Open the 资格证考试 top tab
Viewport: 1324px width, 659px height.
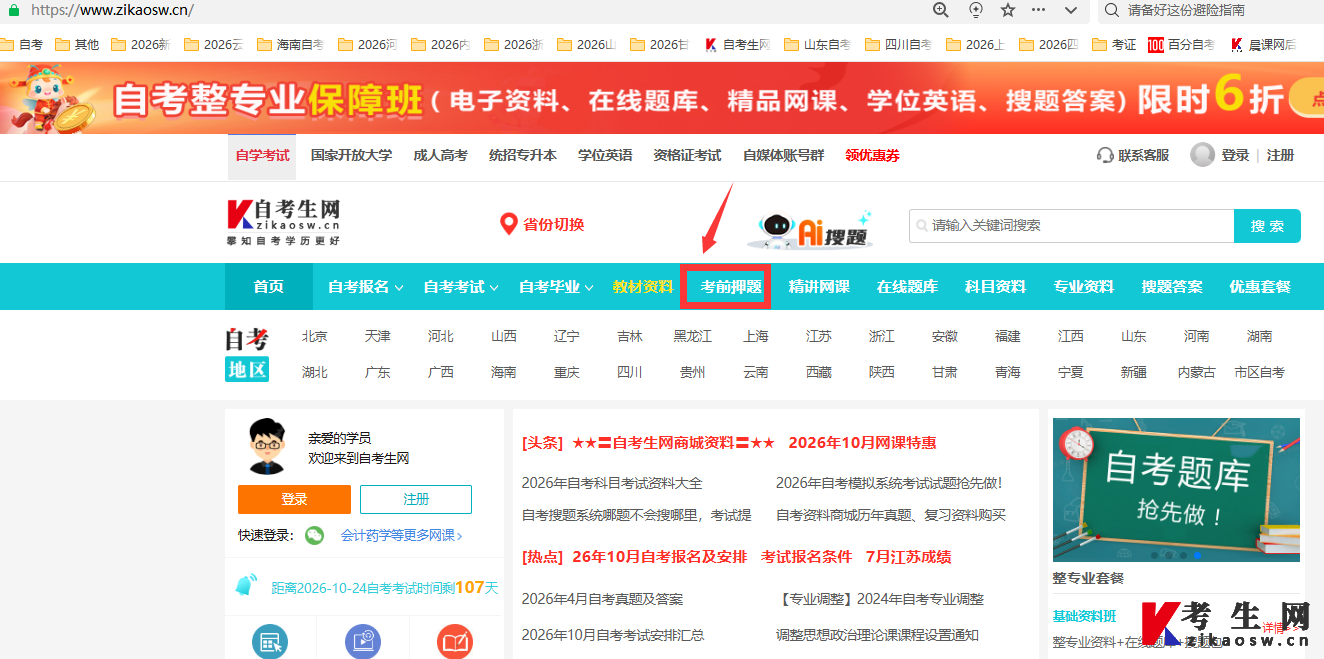(x=687, y=155)
